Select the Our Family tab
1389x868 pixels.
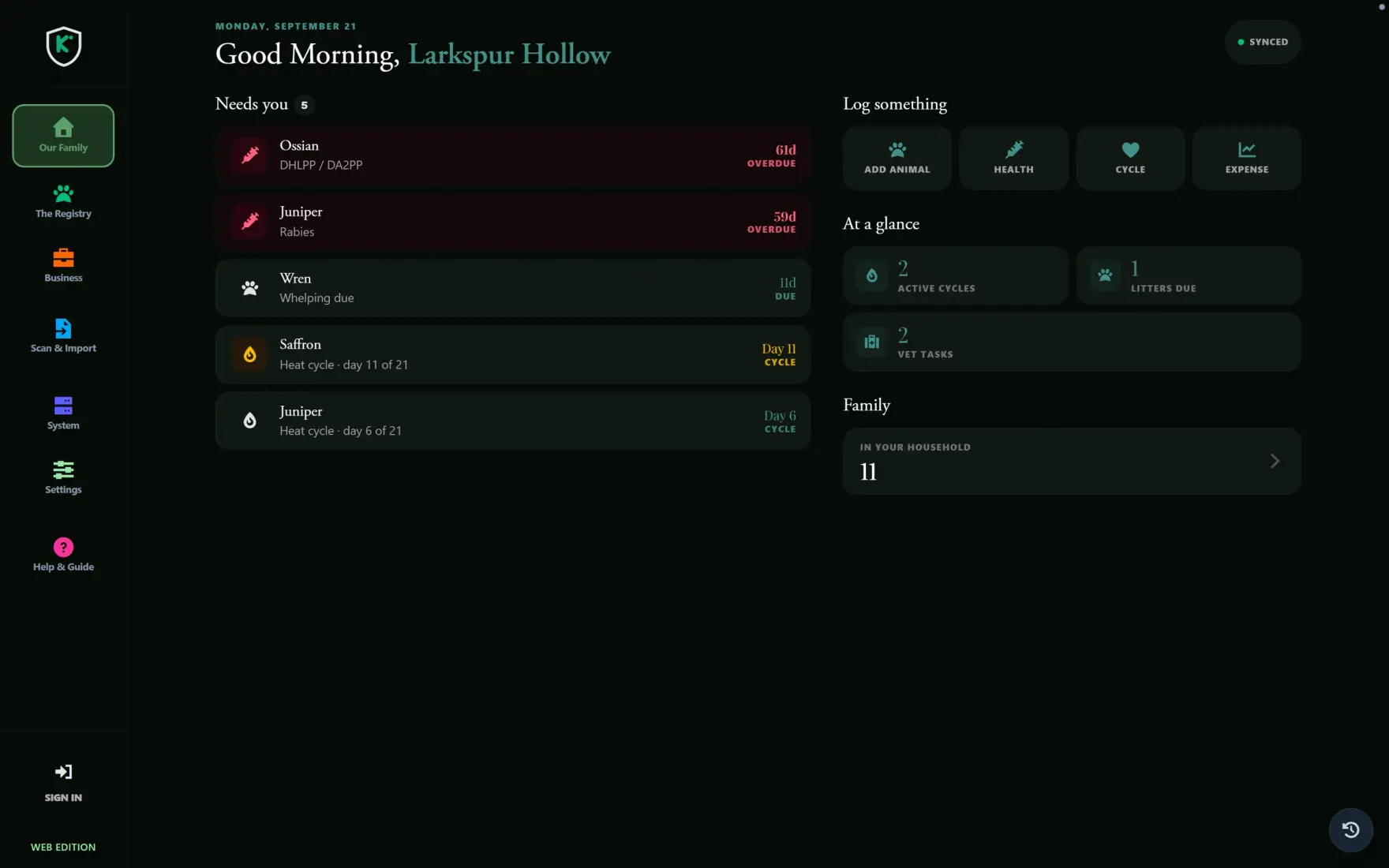pyautogui.click(x=63, y=136)
